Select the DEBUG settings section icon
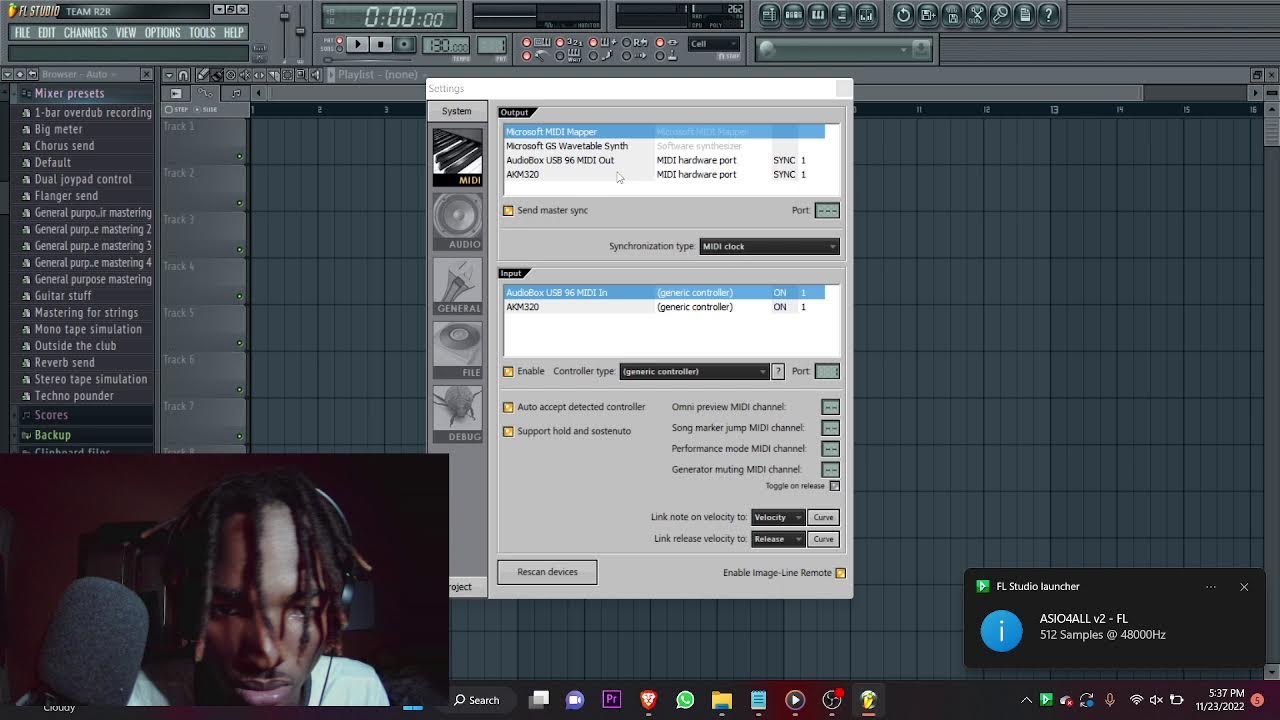The image size is (1280, 720). [457, 413]
